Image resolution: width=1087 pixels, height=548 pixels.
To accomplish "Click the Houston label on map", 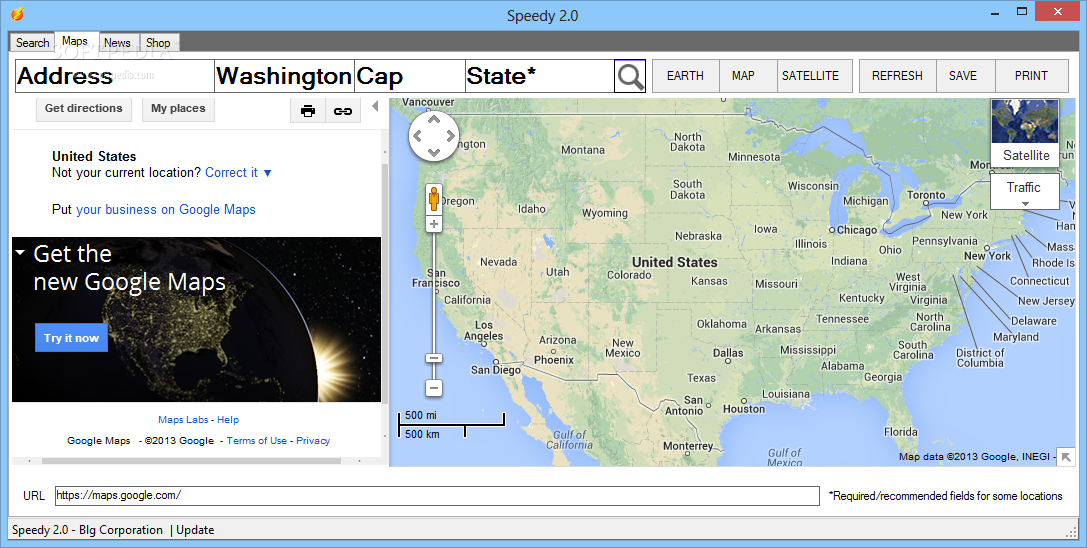I will click(x=744, y=409).
